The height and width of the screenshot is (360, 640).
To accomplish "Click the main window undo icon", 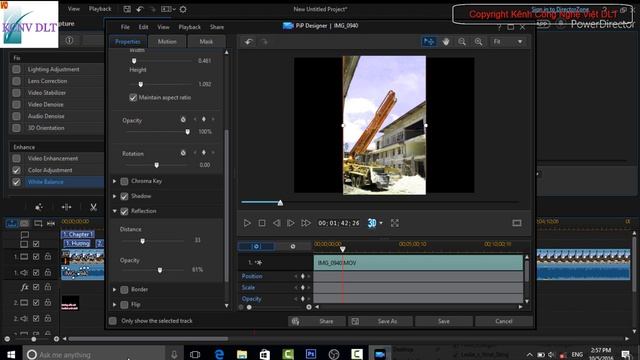I will (x=140, y=9).
